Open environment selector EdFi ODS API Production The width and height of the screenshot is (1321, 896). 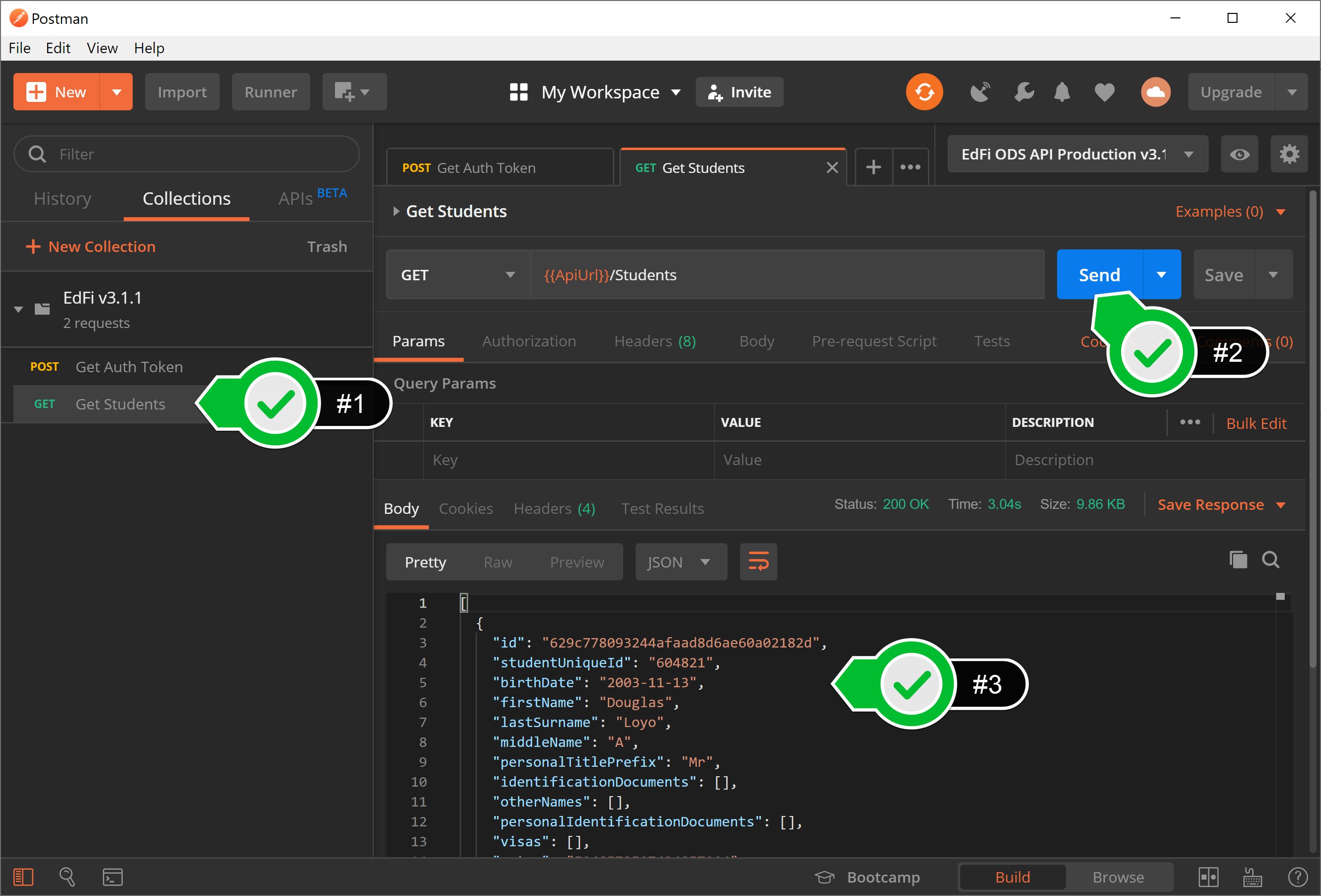point(1077,154)
